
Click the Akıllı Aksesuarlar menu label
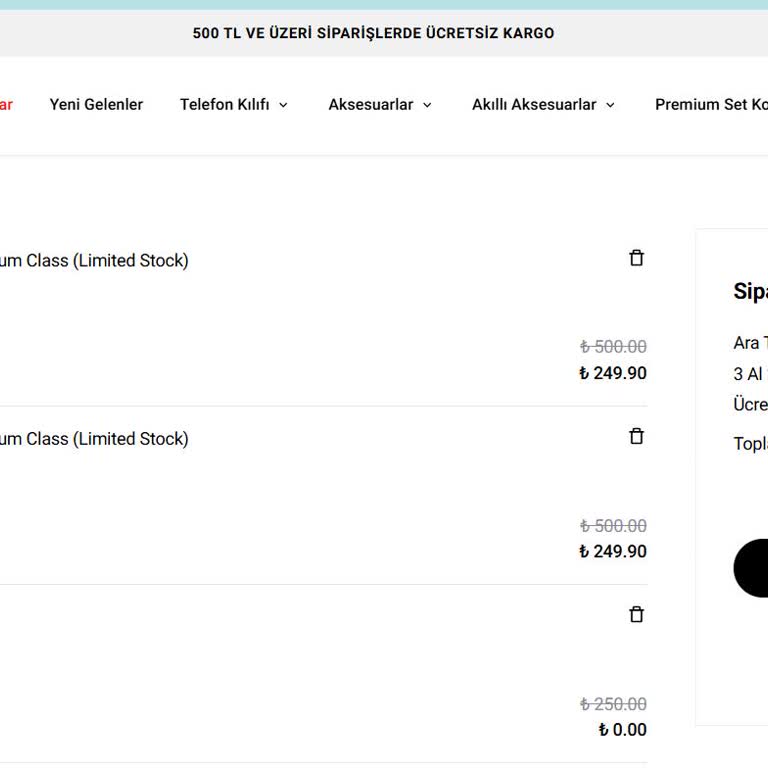tap(534, 104)
